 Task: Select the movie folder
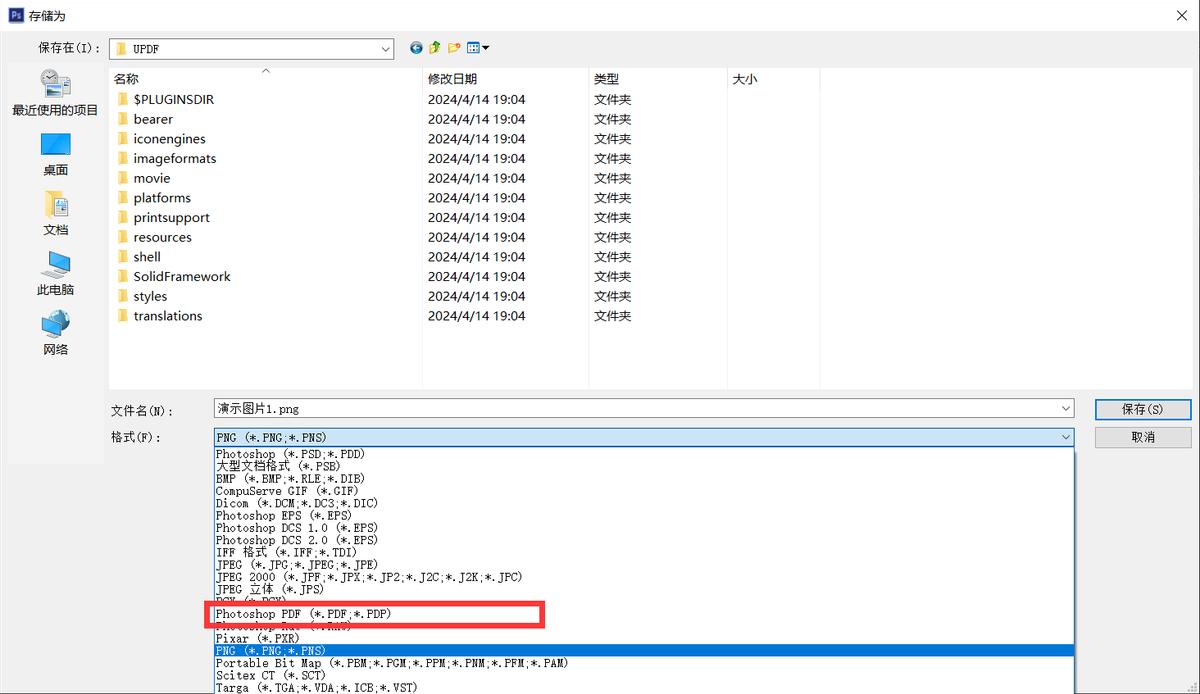tap(142, 178)
